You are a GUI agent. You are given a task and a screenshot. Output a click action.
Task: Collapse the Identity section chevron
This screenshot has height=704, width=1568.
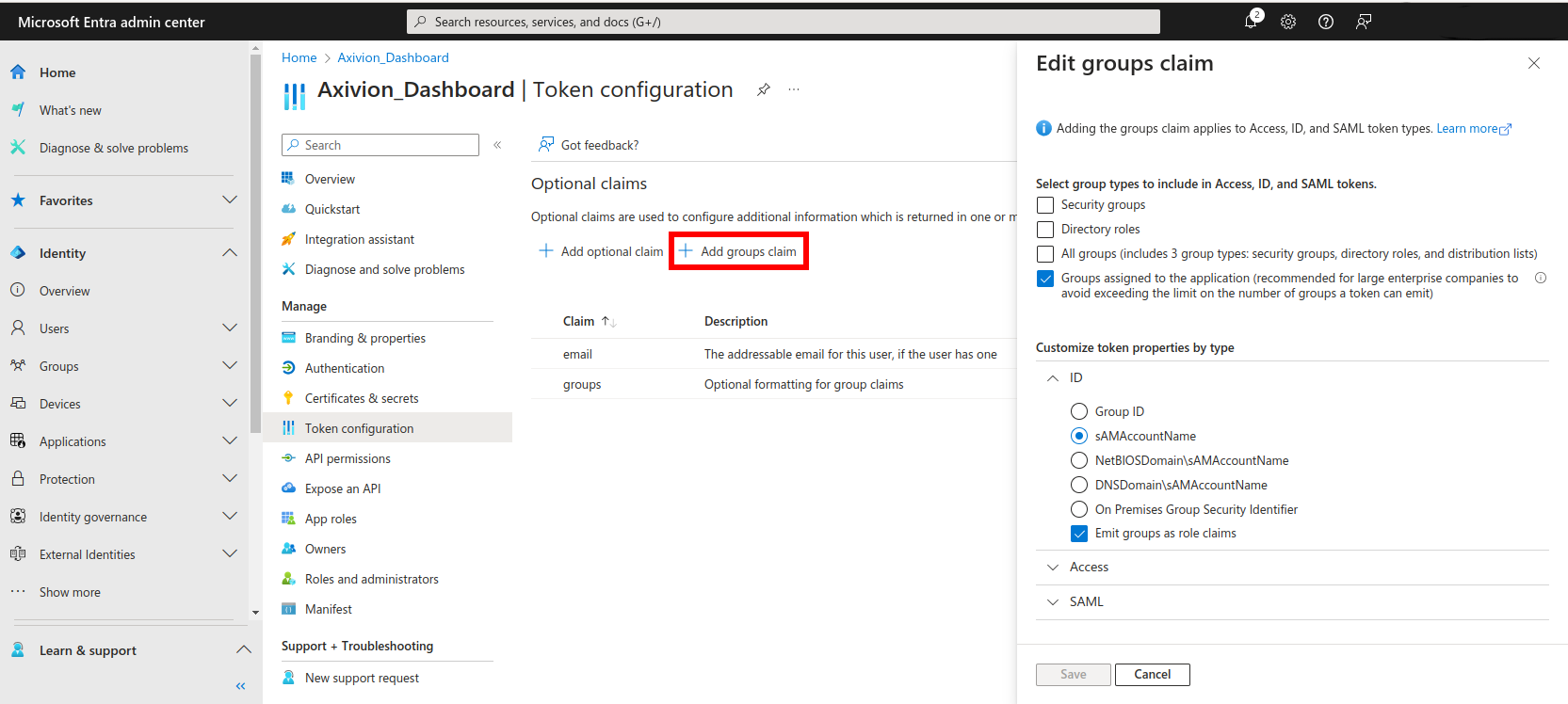pyautogui.click(x=230, y=252)
